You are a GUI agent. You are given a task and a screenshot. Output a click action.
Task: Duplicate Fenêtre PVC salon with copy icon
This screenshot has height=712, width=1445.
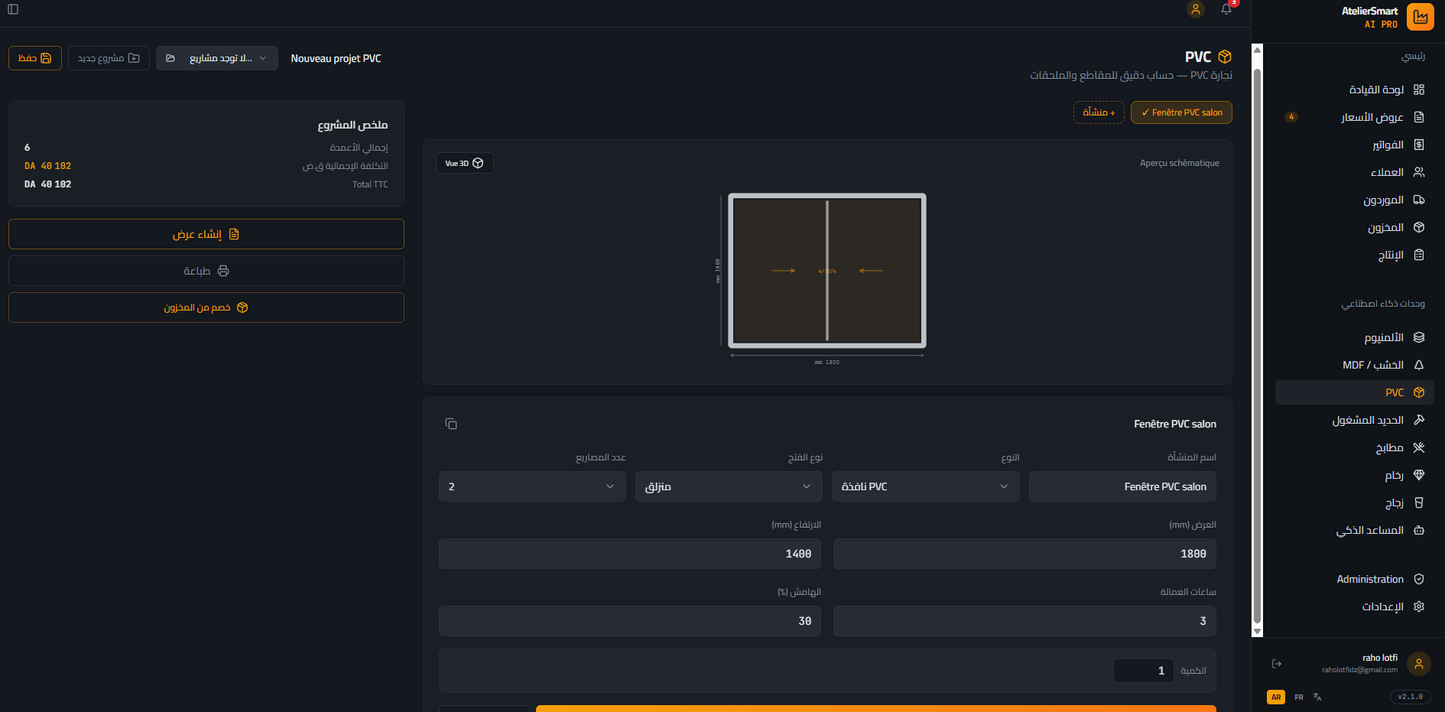pyautogui.click(x=451, y=424)
